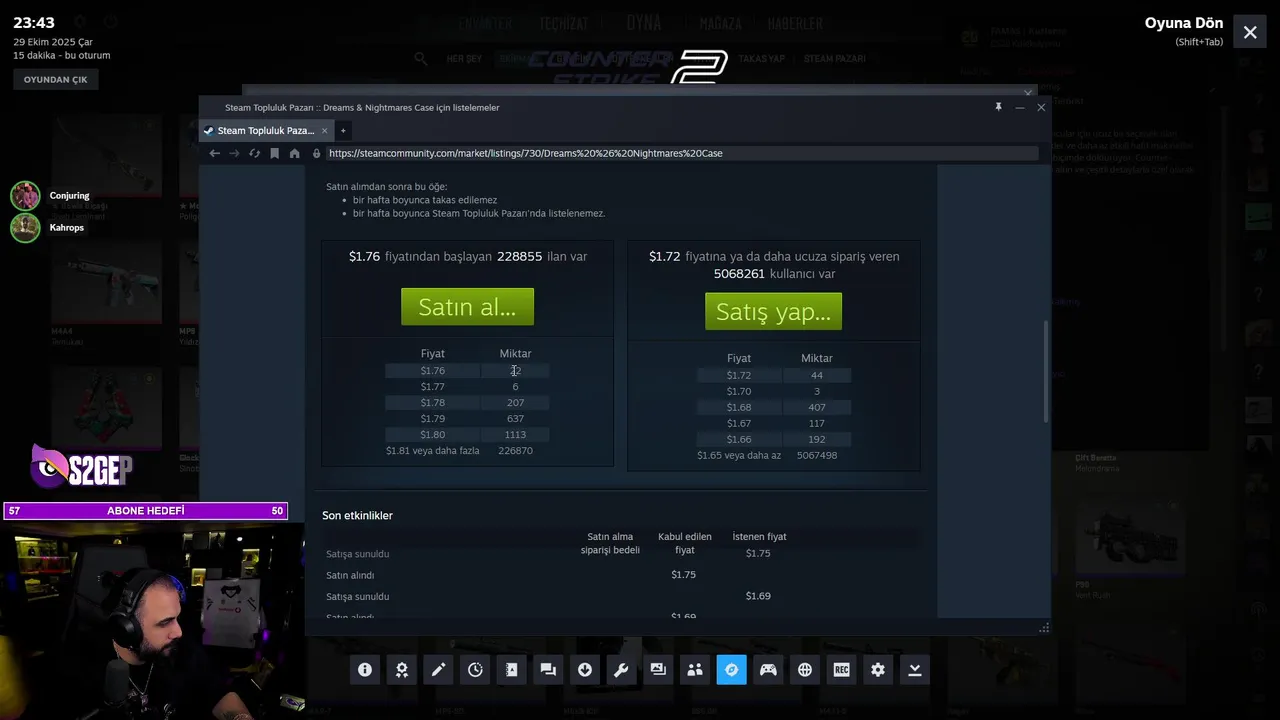1280x720 pixels.
Task: Go to the browser home page
Action: tap(294, 153)
